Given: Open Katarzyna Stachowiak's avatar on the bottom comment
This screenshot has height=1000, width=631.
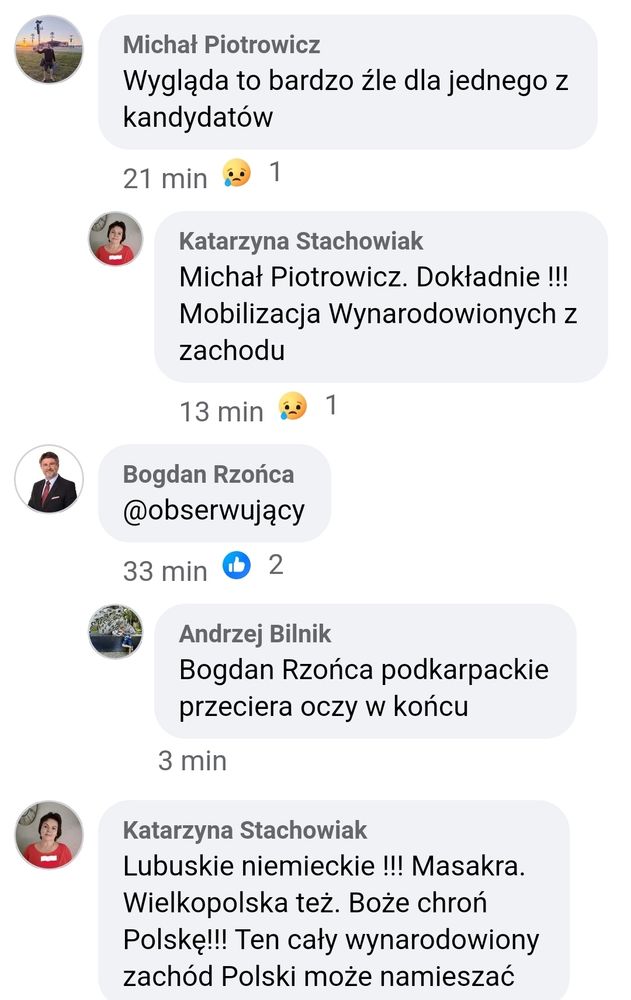Looking at the screenshot, I should click(49, 835).
